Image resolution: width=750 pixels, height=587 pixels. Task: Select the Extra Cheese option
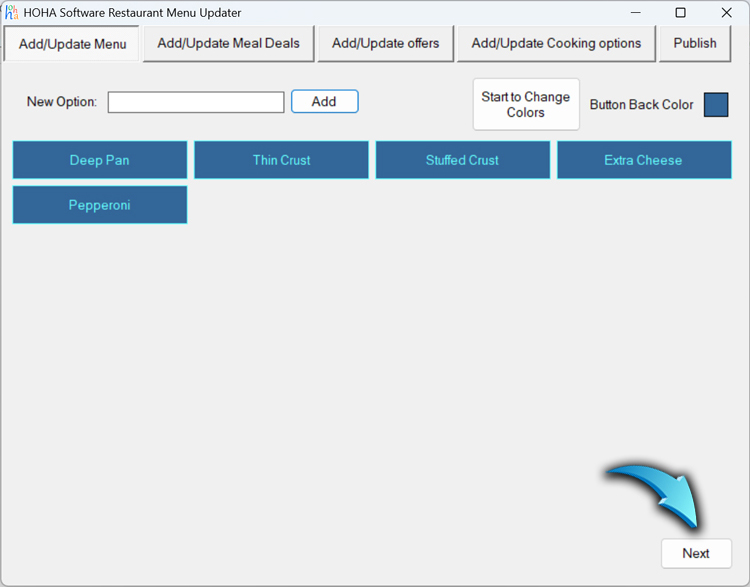(x=643, y=160)
